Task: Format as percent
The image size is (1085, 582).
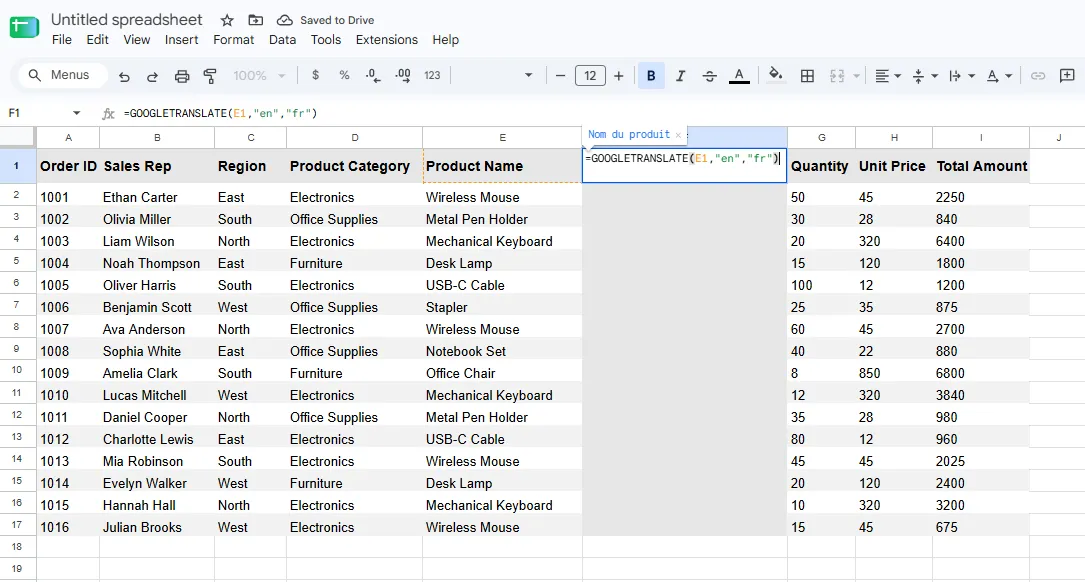Action: 344,75
